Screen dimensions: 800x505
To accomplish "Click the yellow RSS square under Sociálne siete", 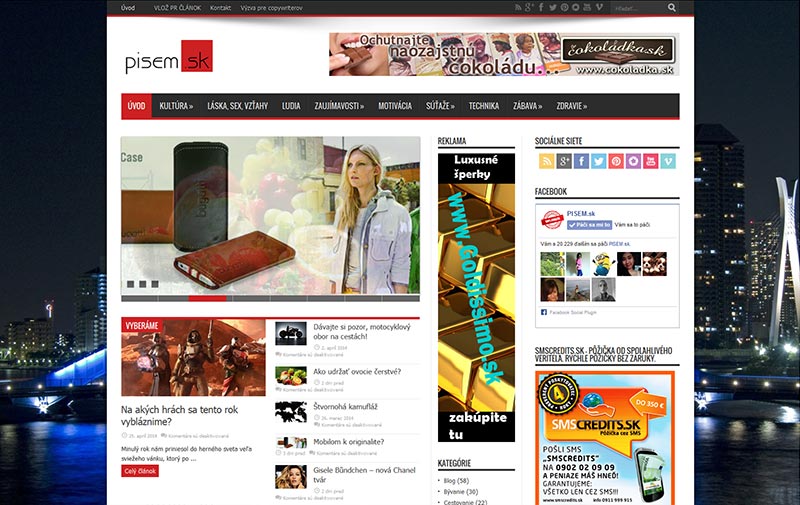I will [546, 161].
